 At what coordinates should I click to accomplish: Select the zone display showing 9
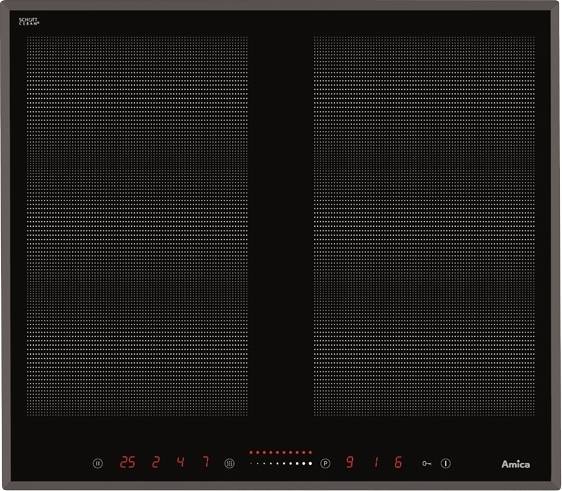350,462
